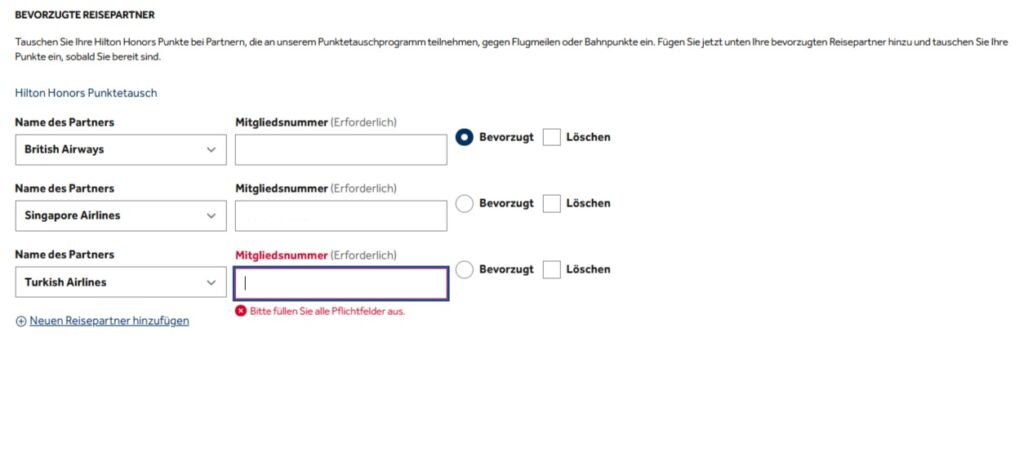Check Löschen box for Singapore Airlines
1024x470 pixels.
click(x=551, y=203)
